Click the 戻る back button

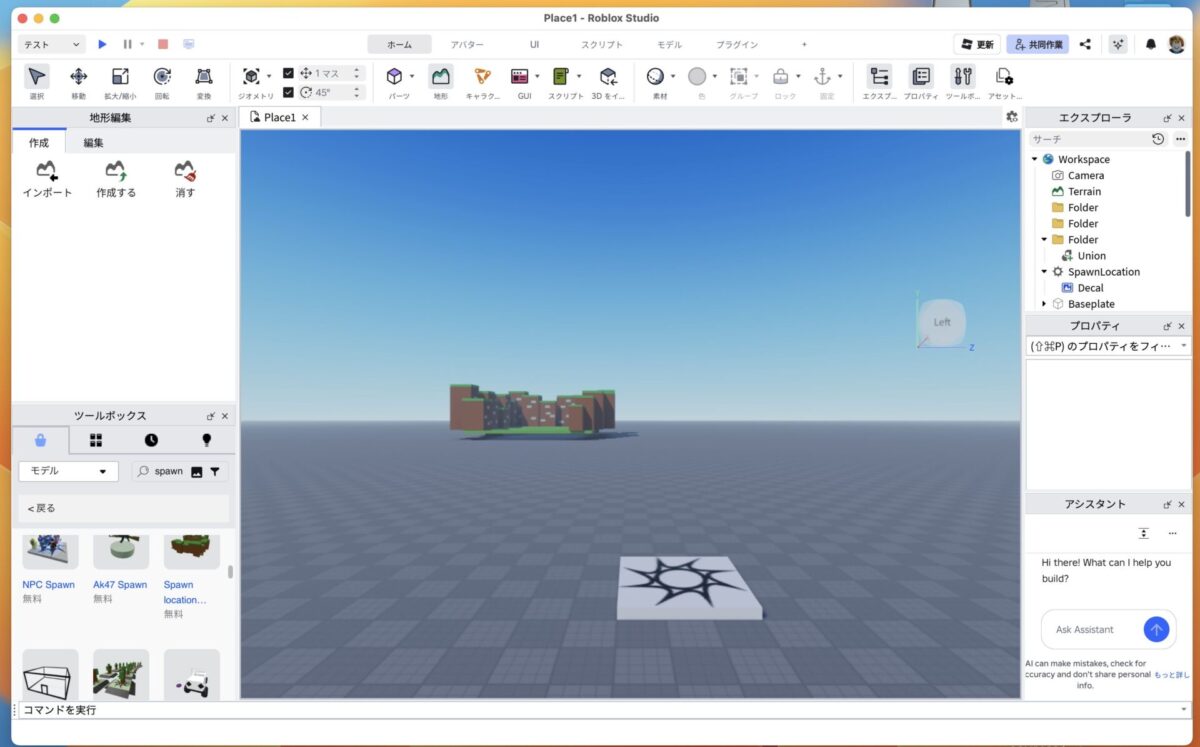(42, 508)
